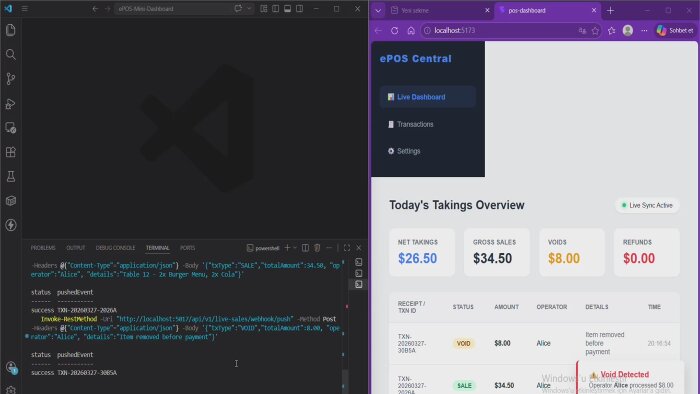The image size is (700, 394).
Task: Add this page to favorites with the star
Action: [x=595, y=30]
